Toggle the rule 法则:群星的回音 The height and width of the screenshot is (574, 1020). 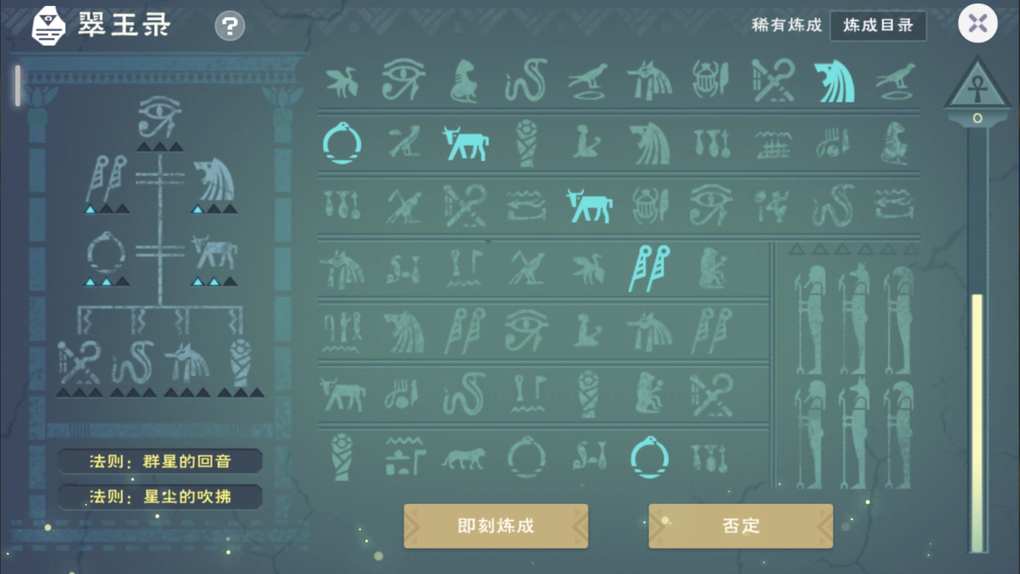click(160, 461)
